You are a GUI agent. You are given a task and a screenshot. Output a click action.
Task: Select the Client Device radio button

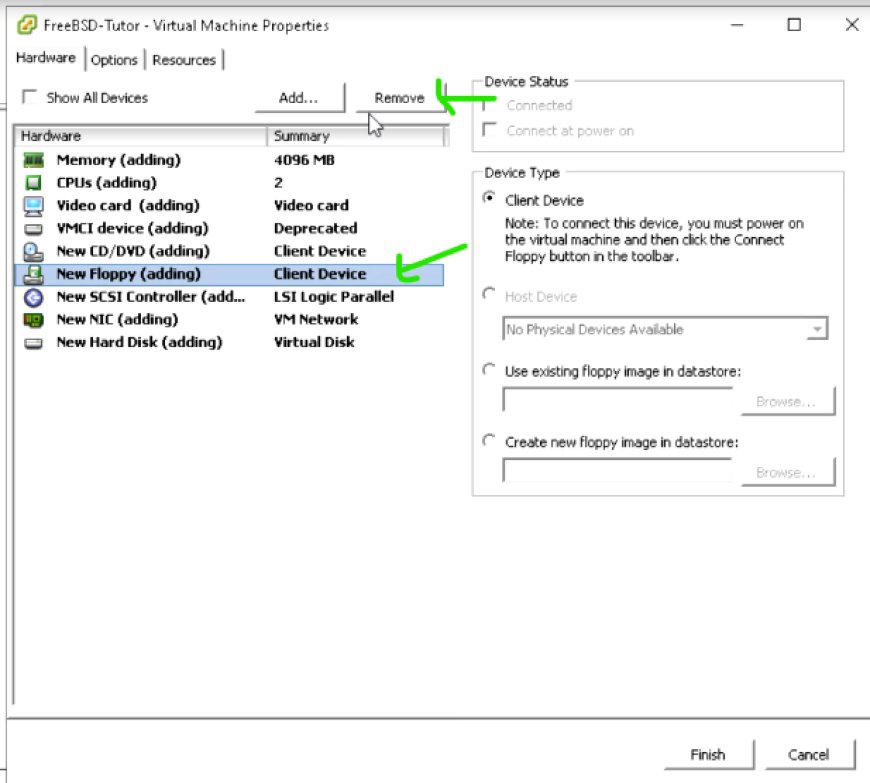[x=489, y=198]
